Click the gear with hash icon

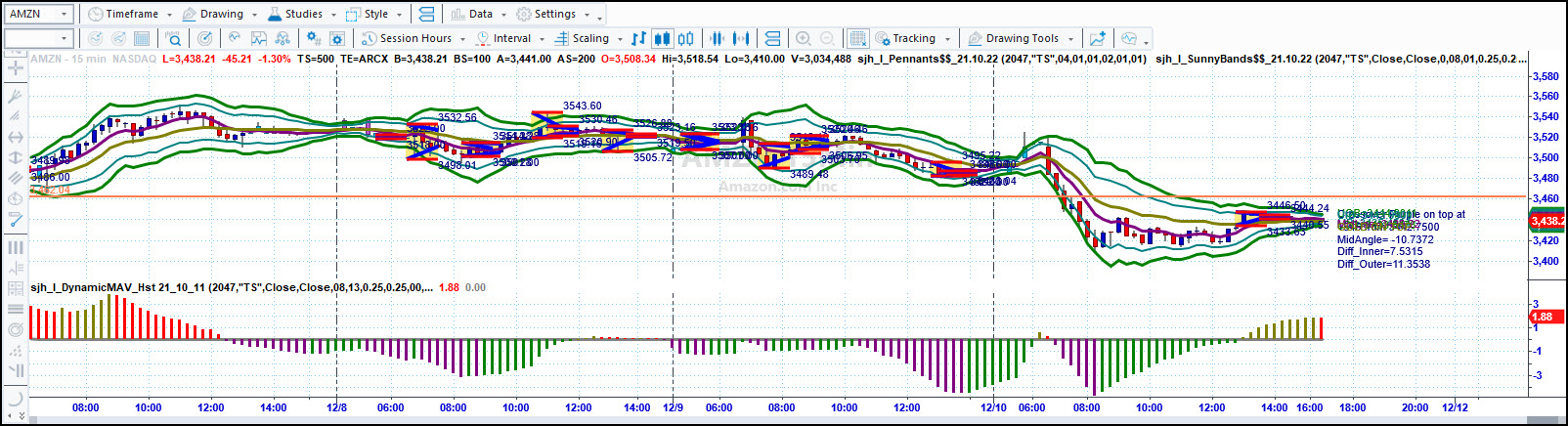click(x=314, y=38)
